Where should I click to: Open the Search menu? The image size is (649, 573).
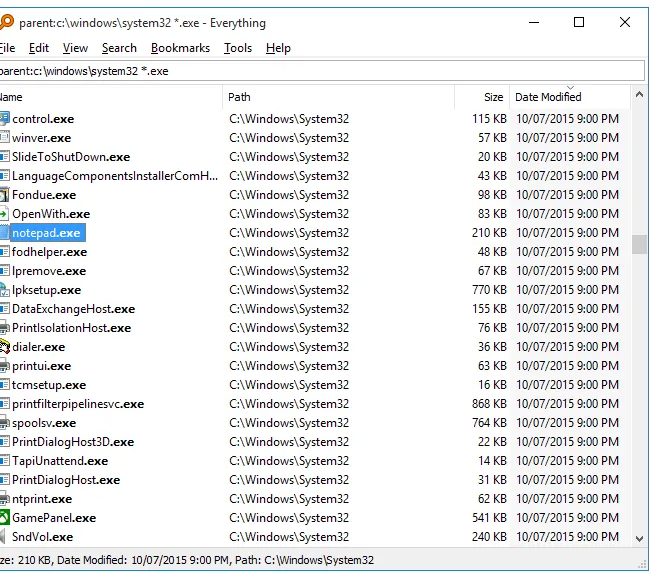coord(119,48)
